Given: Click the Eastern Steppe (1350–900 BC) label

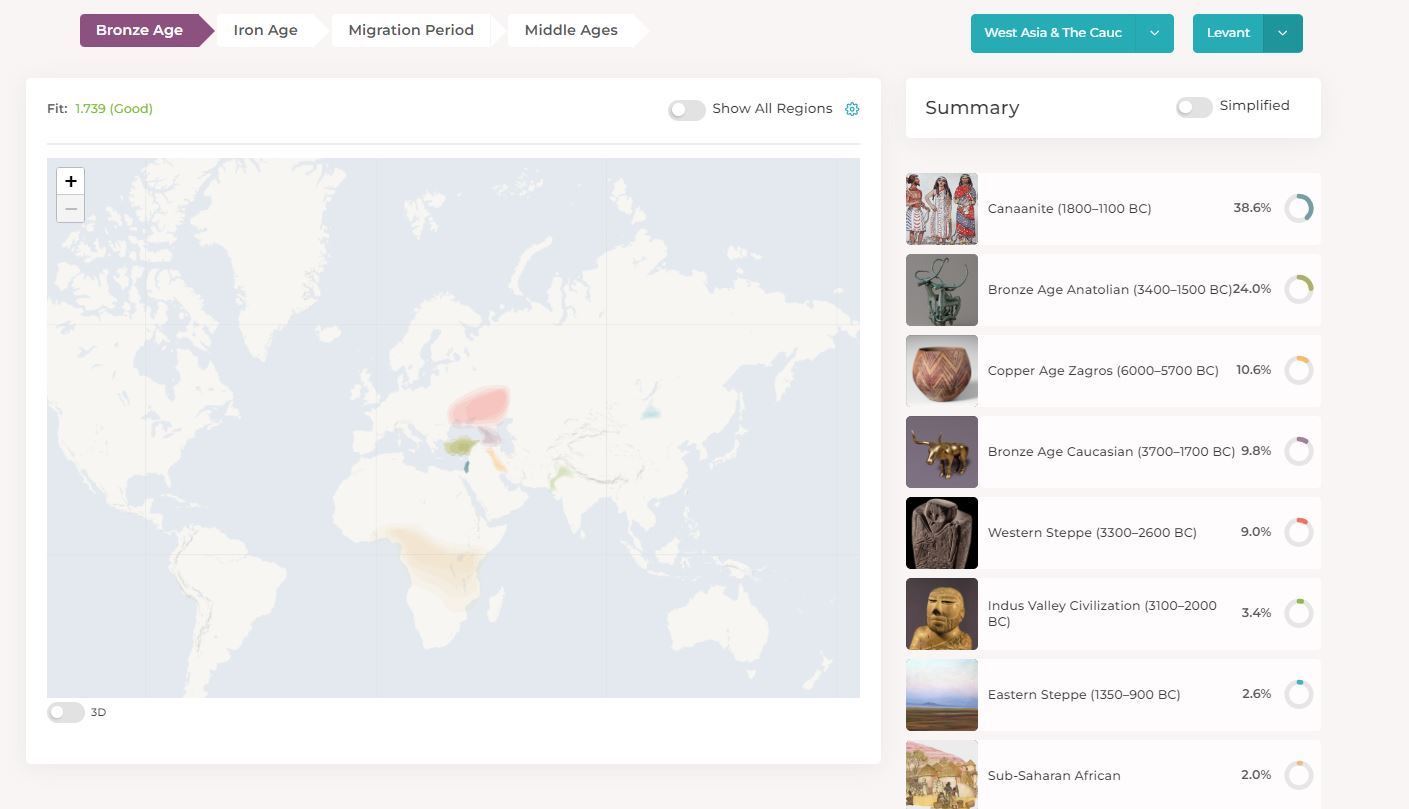Looking at the screenshot, I should coord(1084,695).
